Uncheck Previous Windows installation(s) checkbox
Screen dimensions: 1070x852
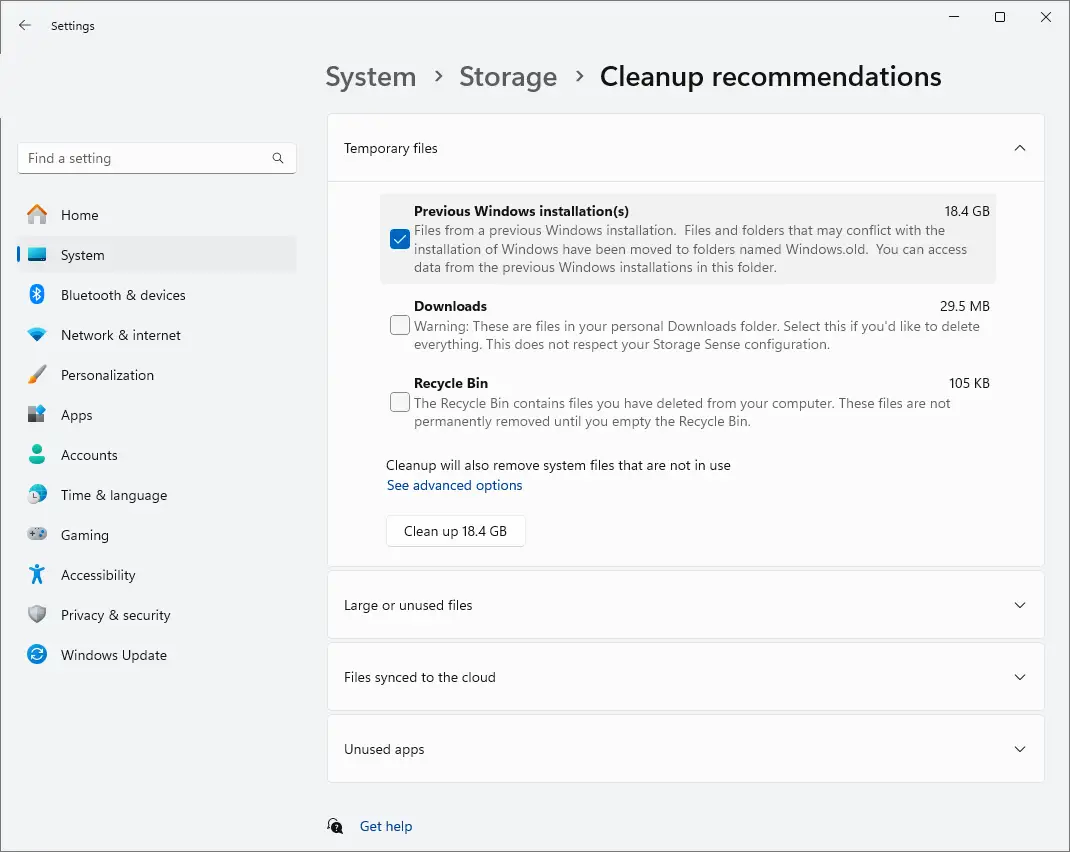pyautogui.click(x=400, y=239)
